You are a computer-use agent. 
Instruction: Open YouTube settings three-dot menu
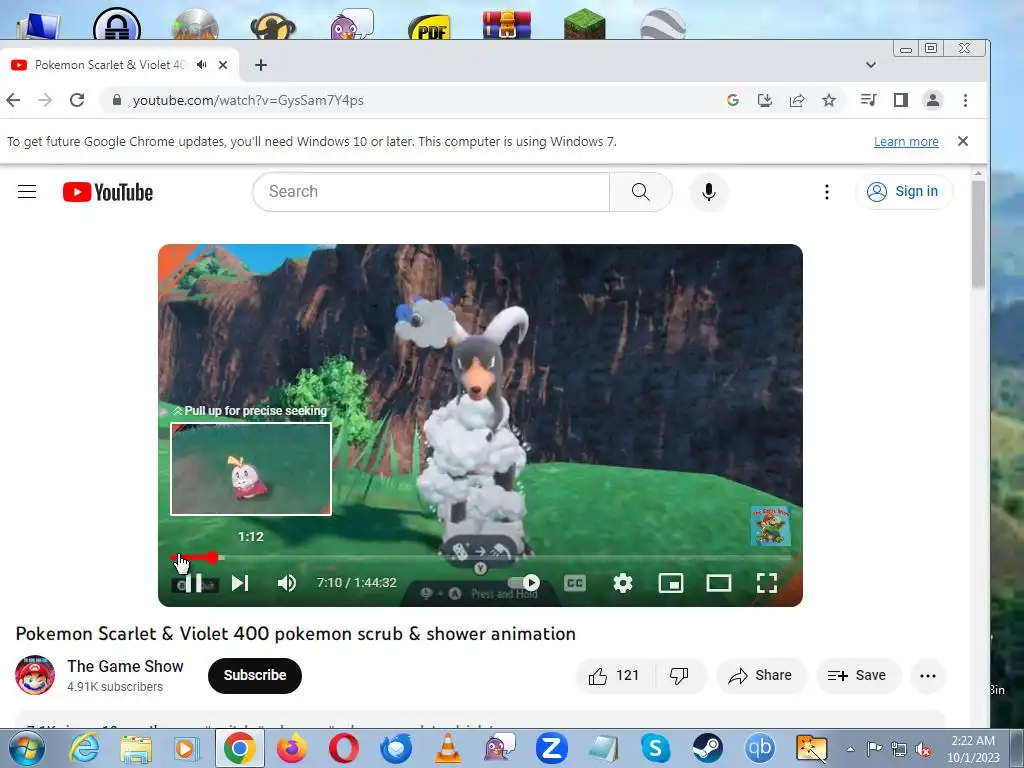tap(827, 191)
